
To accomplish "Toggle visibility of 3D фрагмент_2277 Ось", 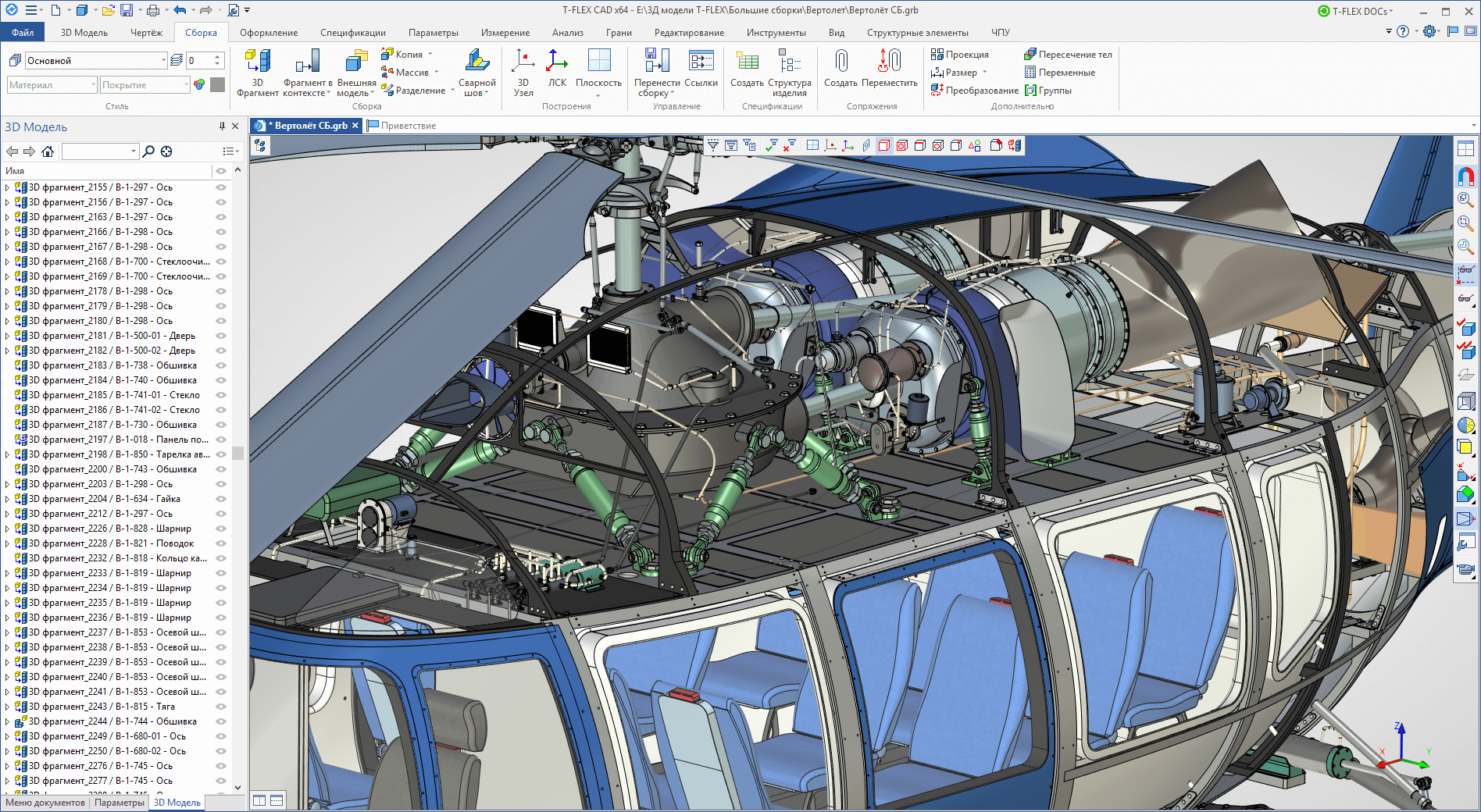I will (x=221, y=781).
